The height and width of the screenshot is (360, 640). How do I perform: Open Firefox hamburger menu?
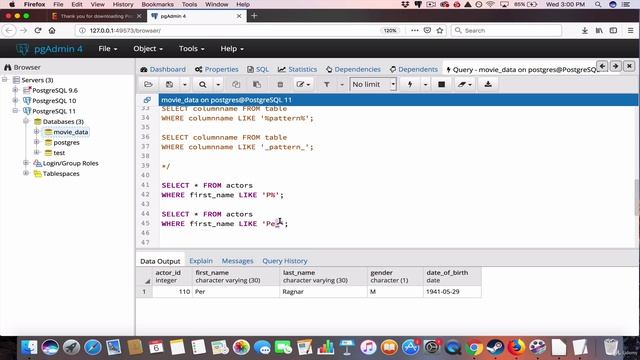(x=630, y=30)
